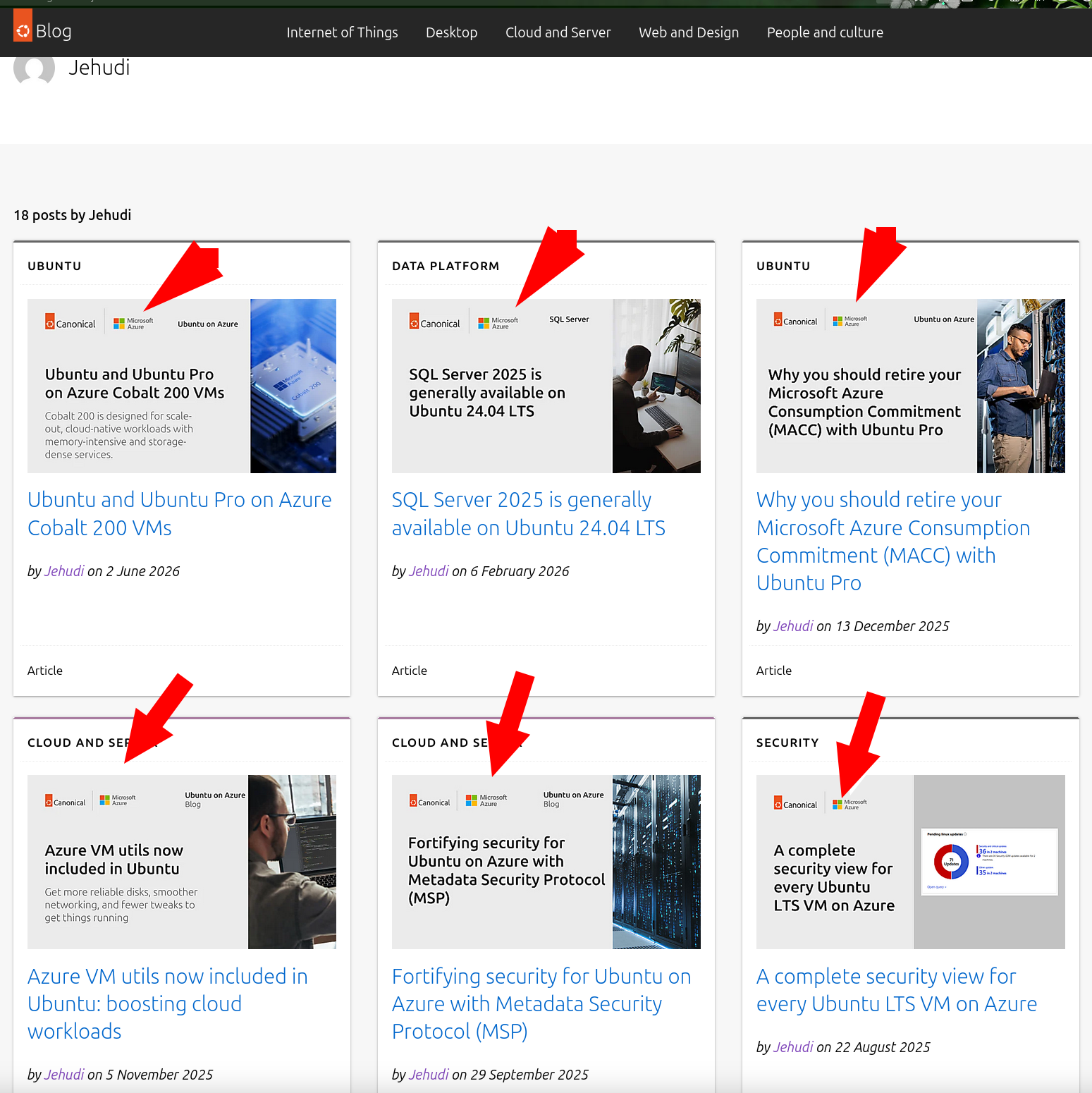Click Jehudi author link dated 13 December 2025
1092x1093 pixels.
click(793, 626)
